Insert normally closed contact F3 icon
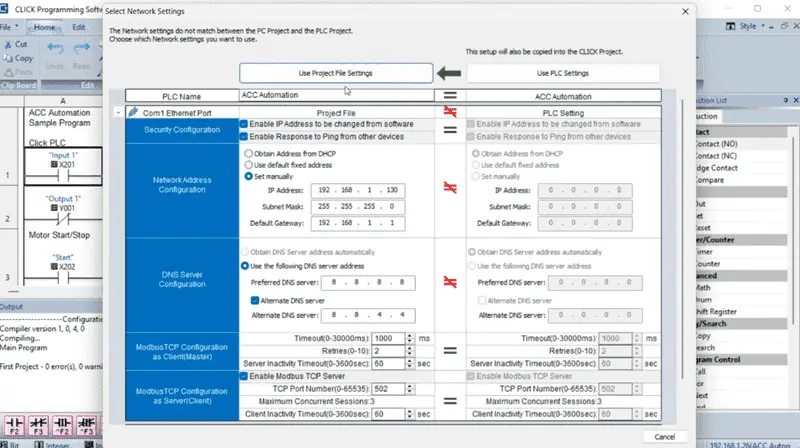Viewport: 800px width, 448px height. (x=38, y=426)
